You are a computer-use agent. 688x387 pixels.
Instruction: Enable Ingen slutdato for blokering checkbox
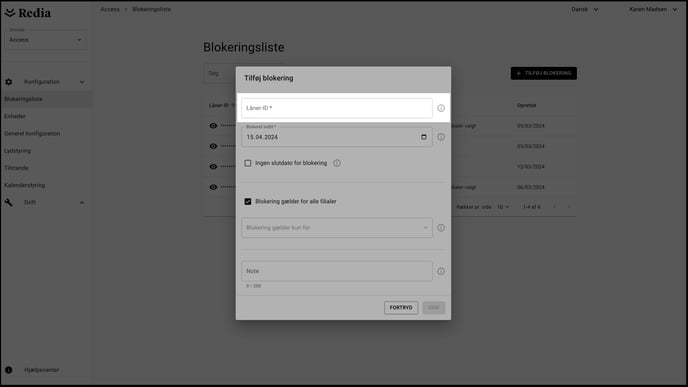[x=248, y=163]
